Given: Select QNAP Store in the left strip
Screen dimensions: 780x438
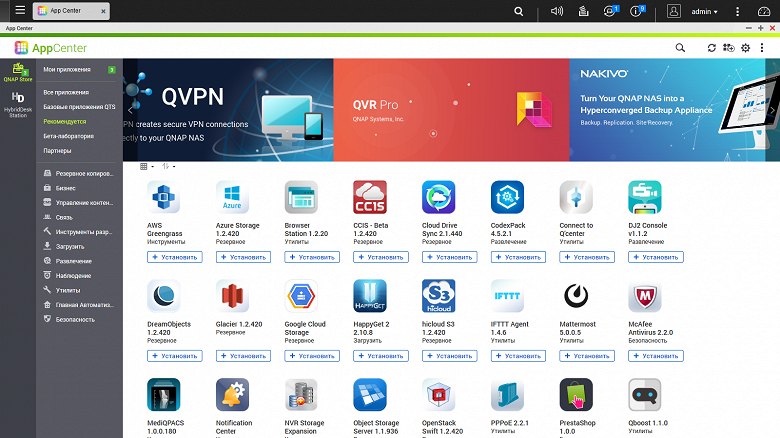Looking at the screenshot, I should click(x=18, y=72).
